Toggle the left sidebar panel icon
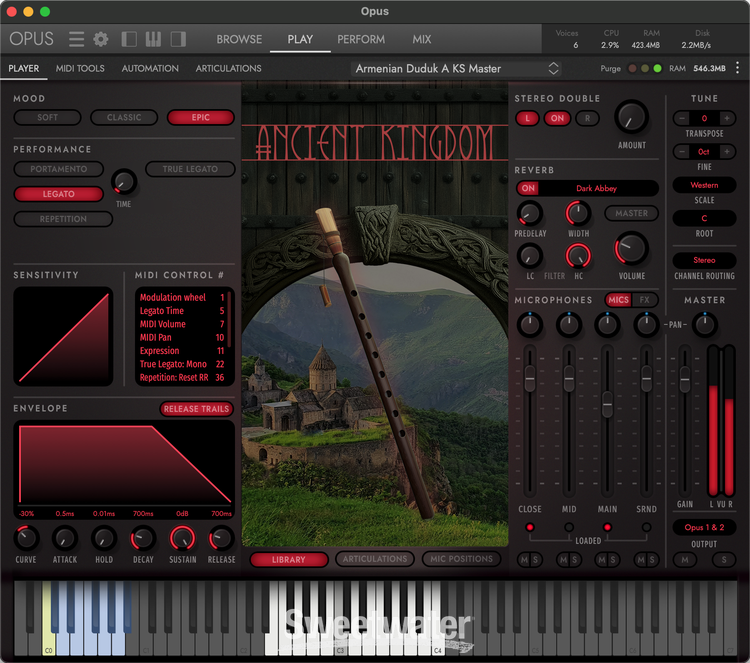The width and height of the screenshot is (750, 663). pyautogui.click(x=129, y=39)
